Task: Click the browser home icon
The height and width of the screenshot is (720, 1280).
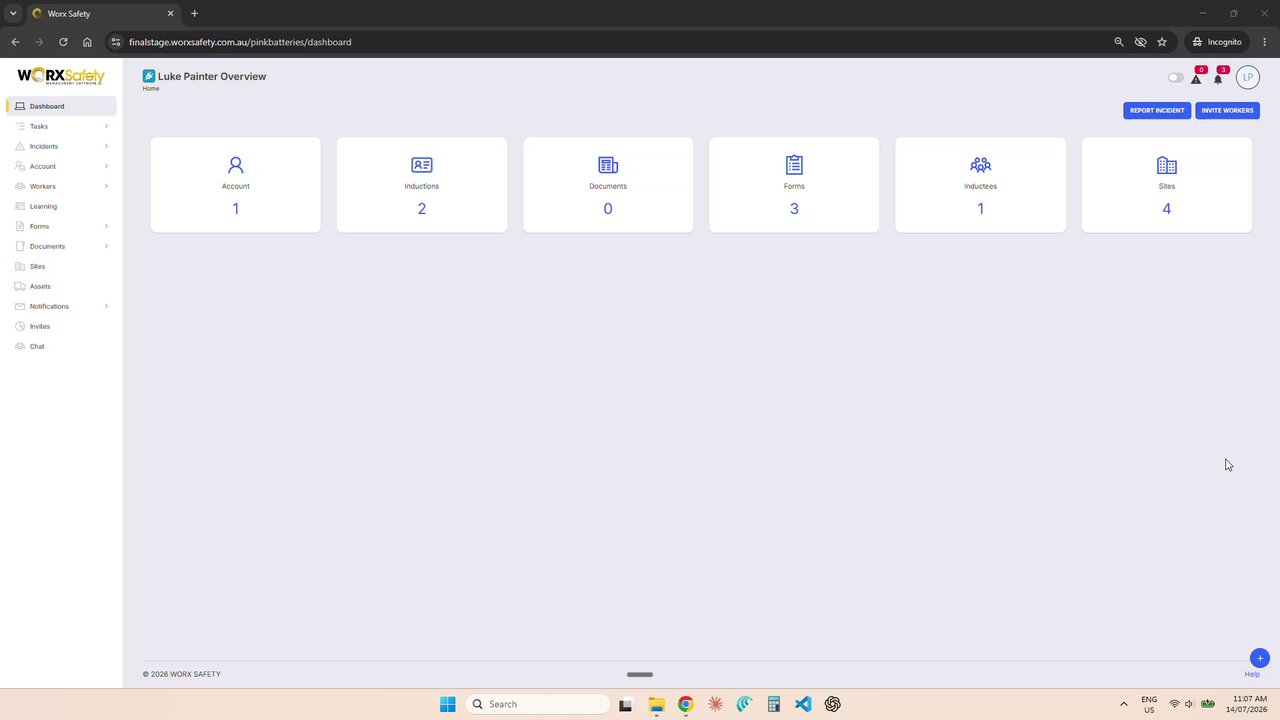Action: pyautogui.click(x=87, y=42)
